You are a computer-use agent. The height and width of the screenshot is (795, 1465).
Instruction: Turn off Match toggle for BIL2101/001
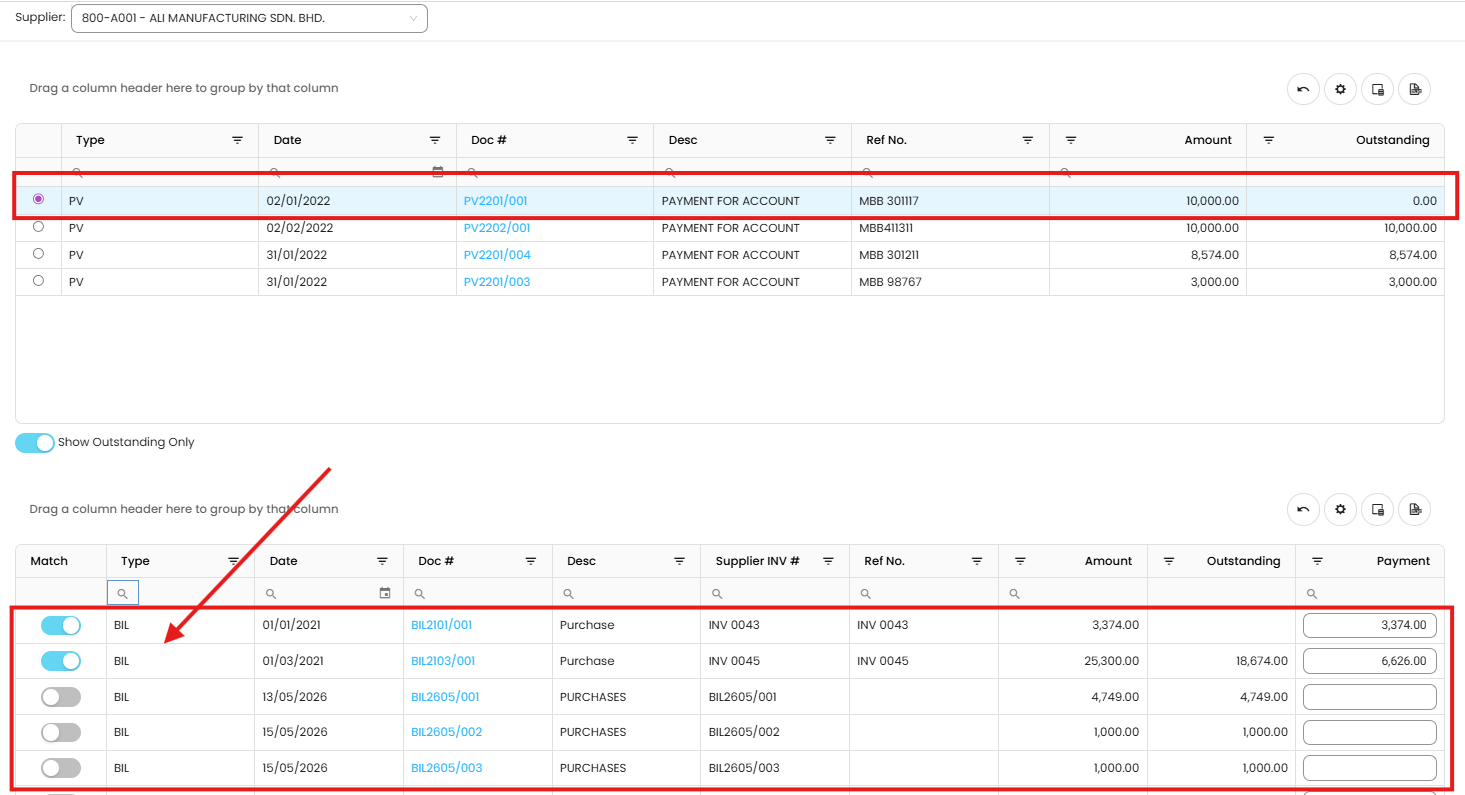(61, 625)
